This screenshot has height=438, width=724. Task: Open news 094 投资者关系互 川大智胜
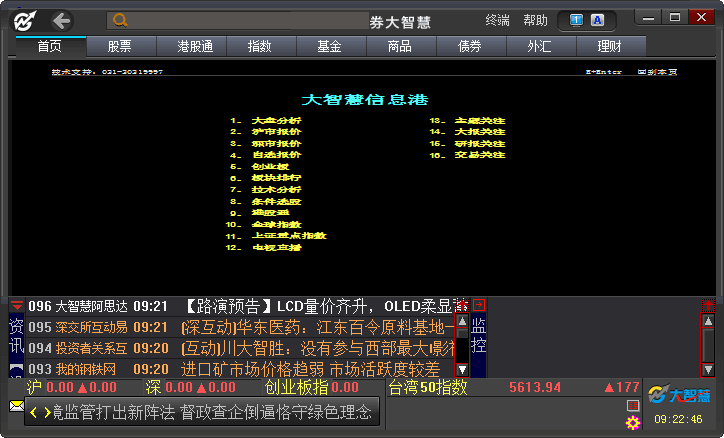(240, 348)
